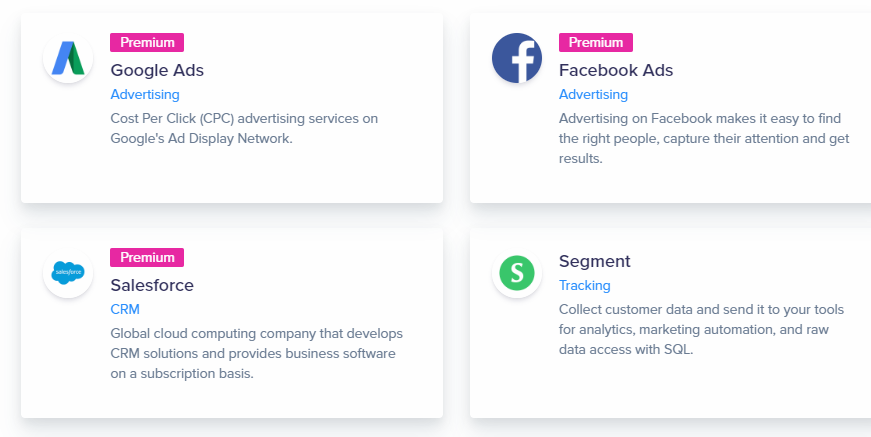
Task: Click the Salesforce cloud logo icon
Action: pyautogui.click(x=68, y=272)
